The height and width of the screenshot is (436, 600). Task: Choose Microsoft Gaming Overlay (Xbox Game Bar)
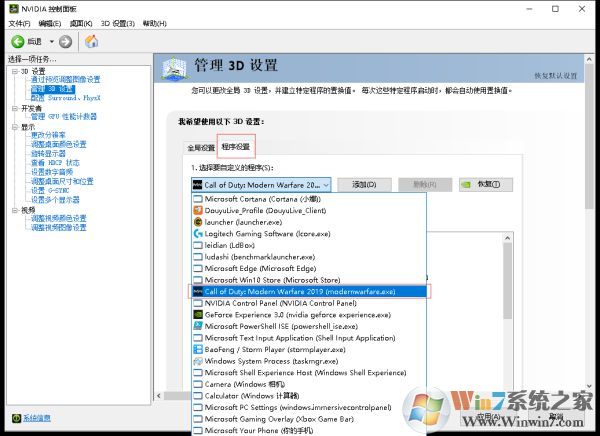(x=309, y=419)
